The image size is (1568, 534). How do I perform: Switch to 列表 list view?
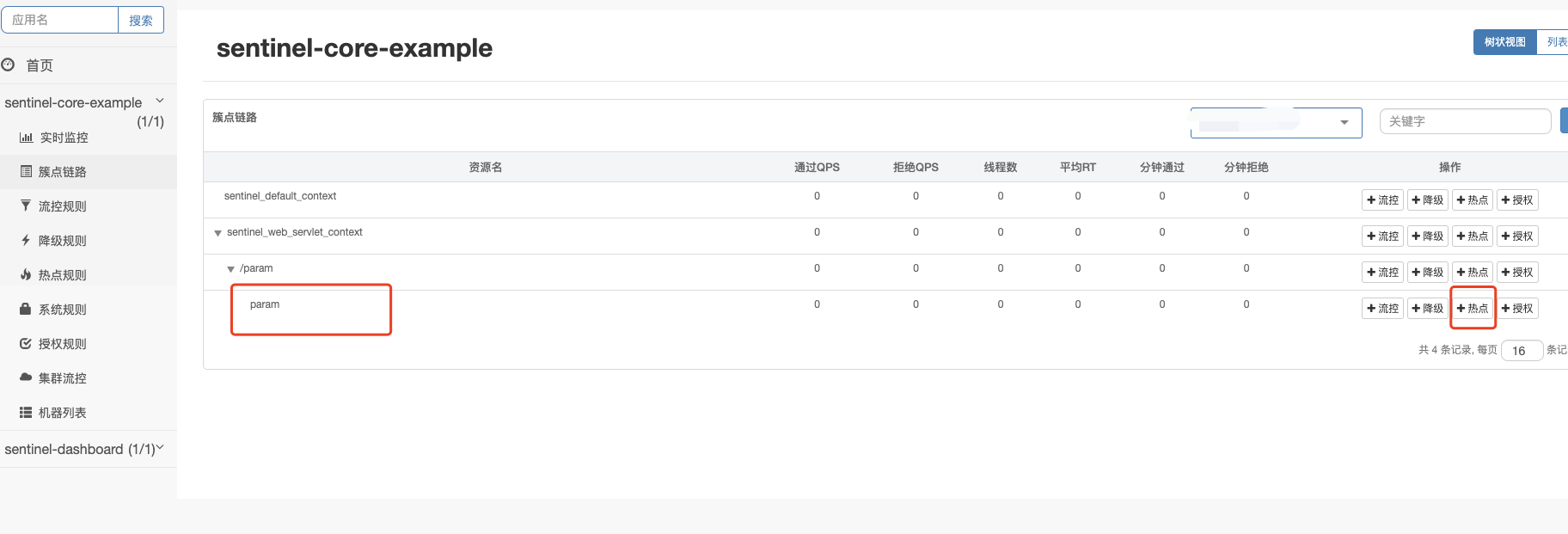click(x=1554, y=41)
